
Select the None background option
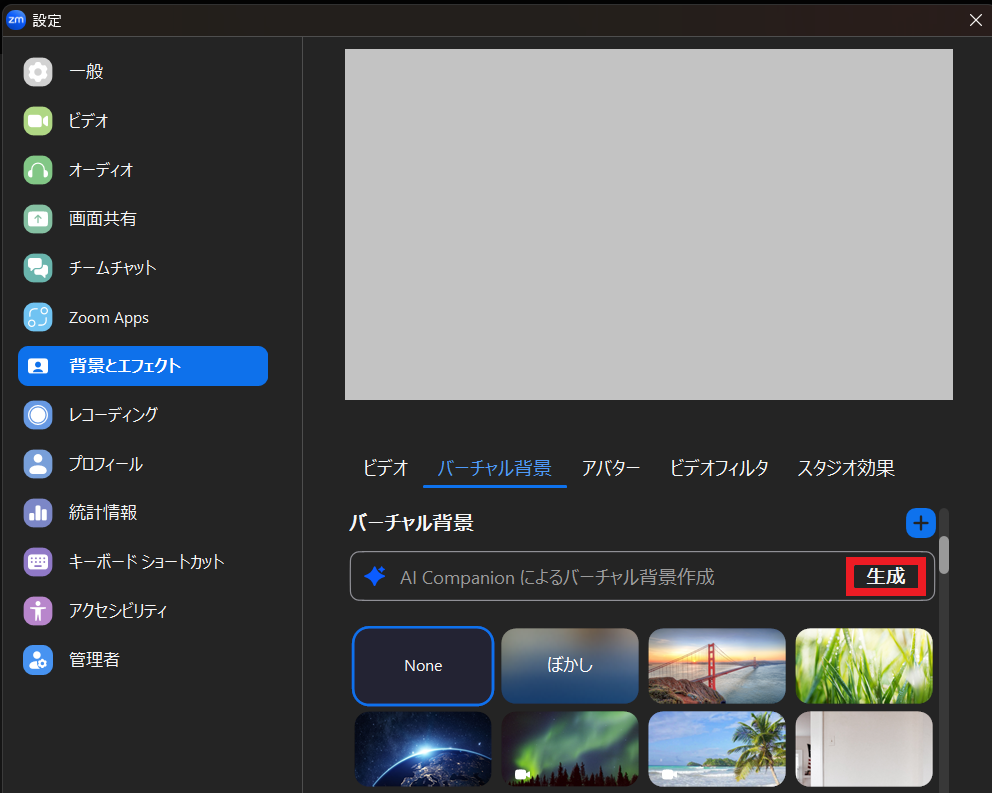pyautogui.click(x=423, y=666)
